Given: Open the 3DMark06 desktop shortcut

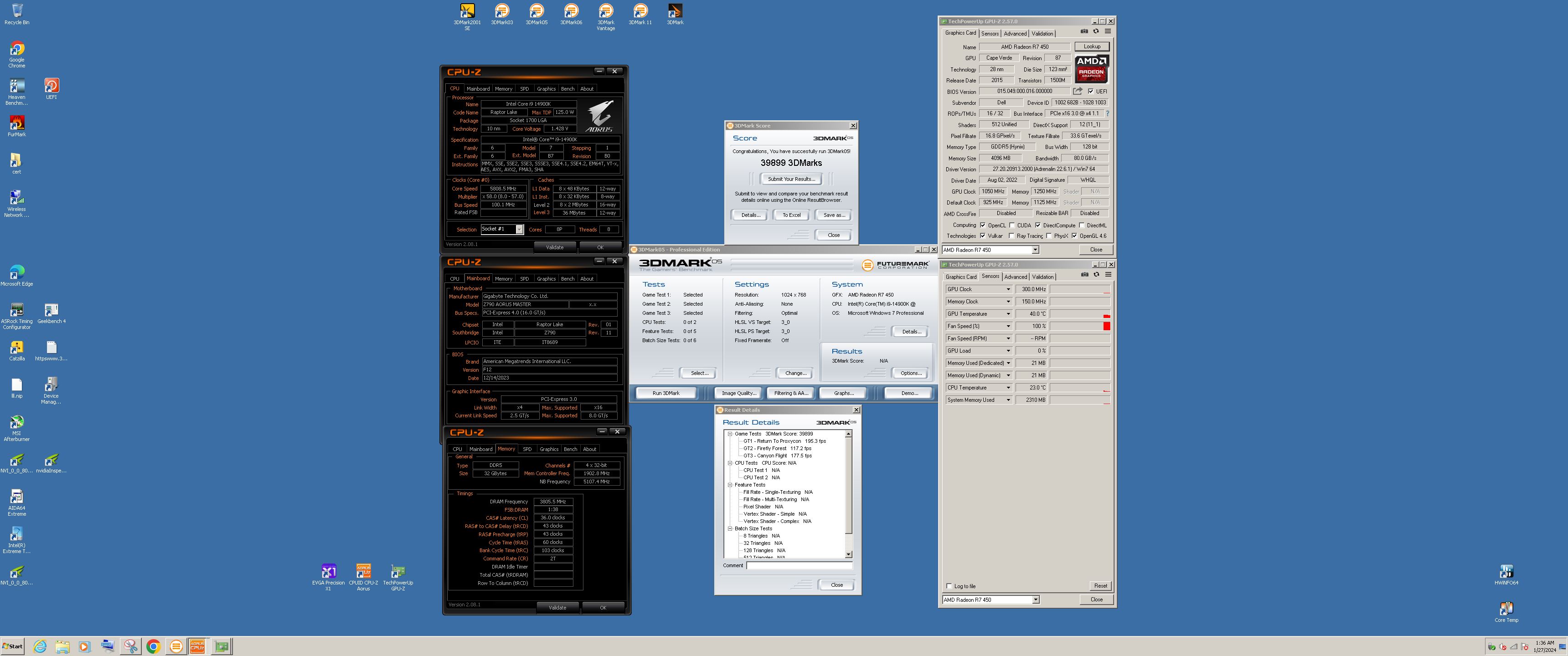Looking at the screenshot, I should point(571,14).
